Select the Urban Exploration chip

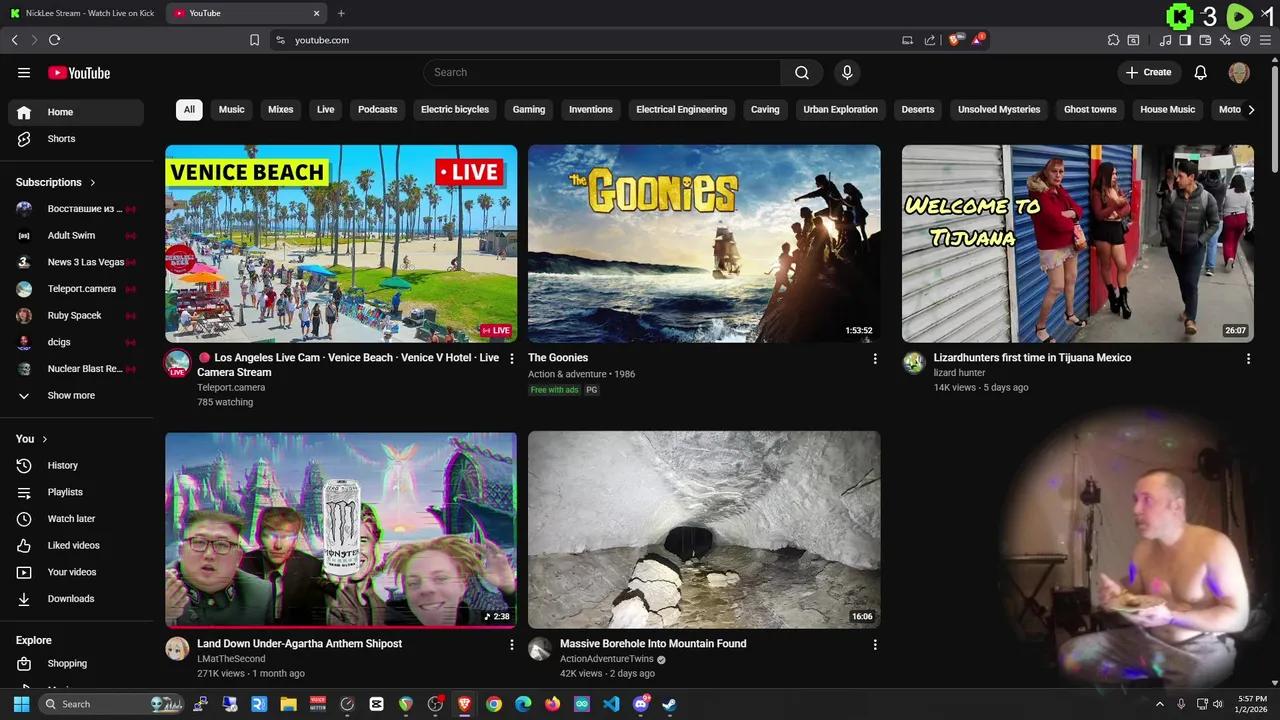[841, 109]
